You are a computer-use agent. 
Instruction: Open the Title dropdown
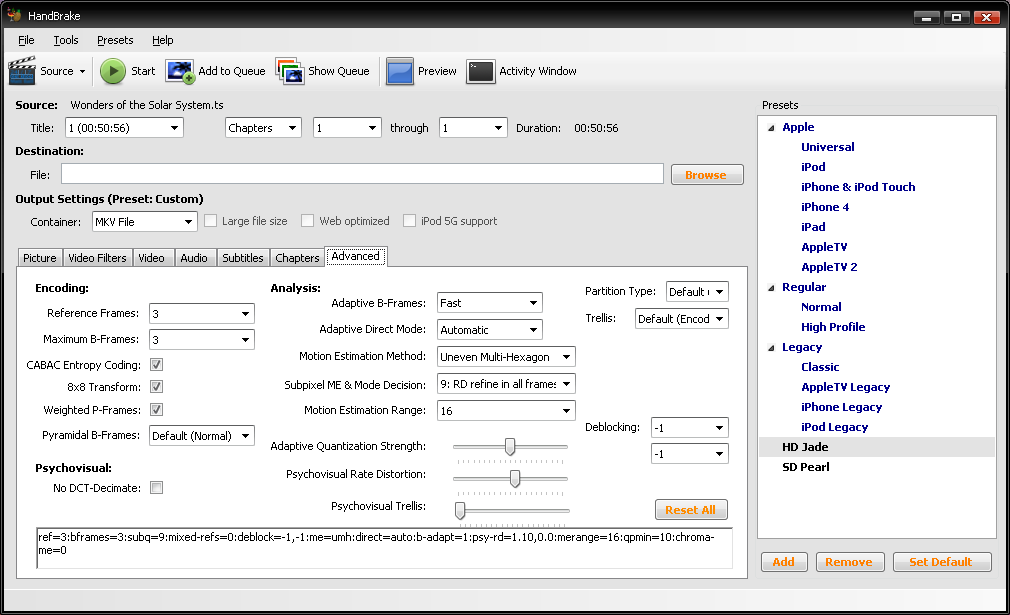(124, 128)
